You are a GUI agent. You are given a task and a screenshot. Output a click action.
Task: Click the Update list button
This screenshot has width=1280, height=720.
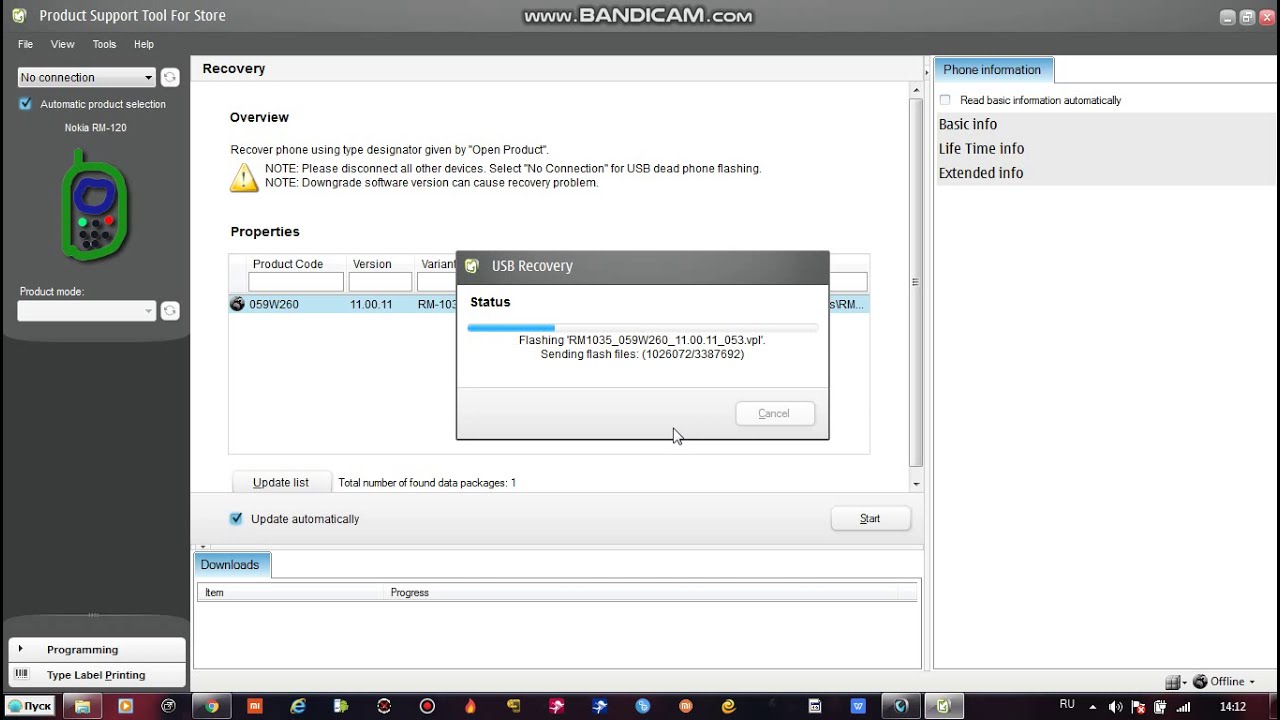(x=281, y=482)
